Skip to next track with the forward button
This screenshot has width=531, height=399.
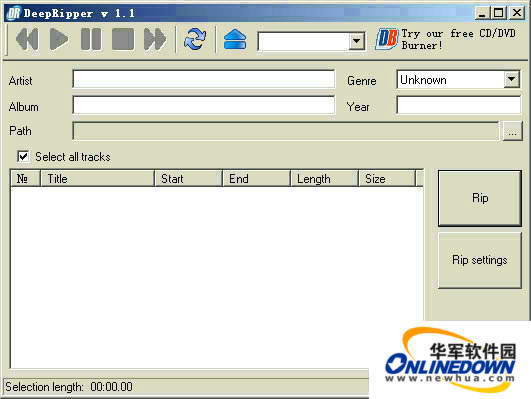pyautogui.click(x=155, y=39)
